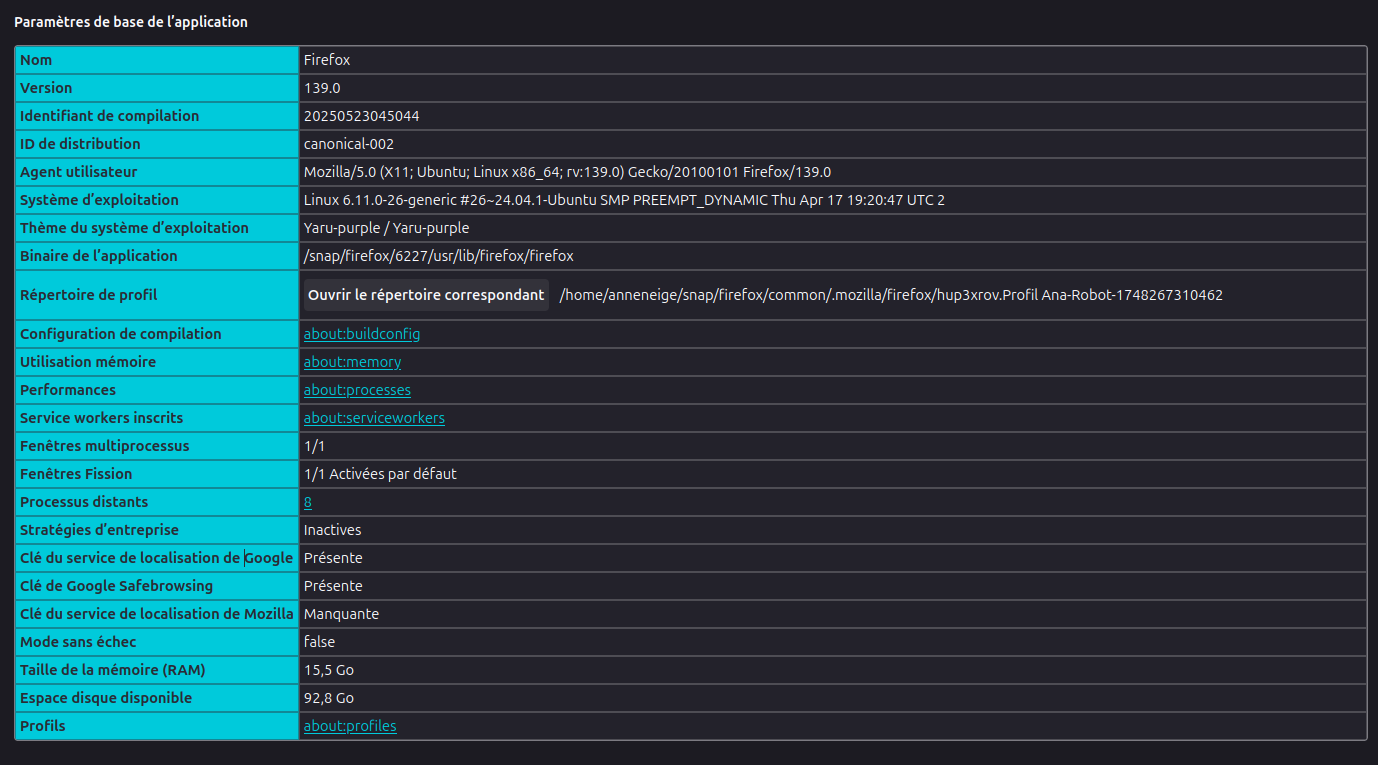Click the 'Répertoire de profil' label

tap(89, 295)
